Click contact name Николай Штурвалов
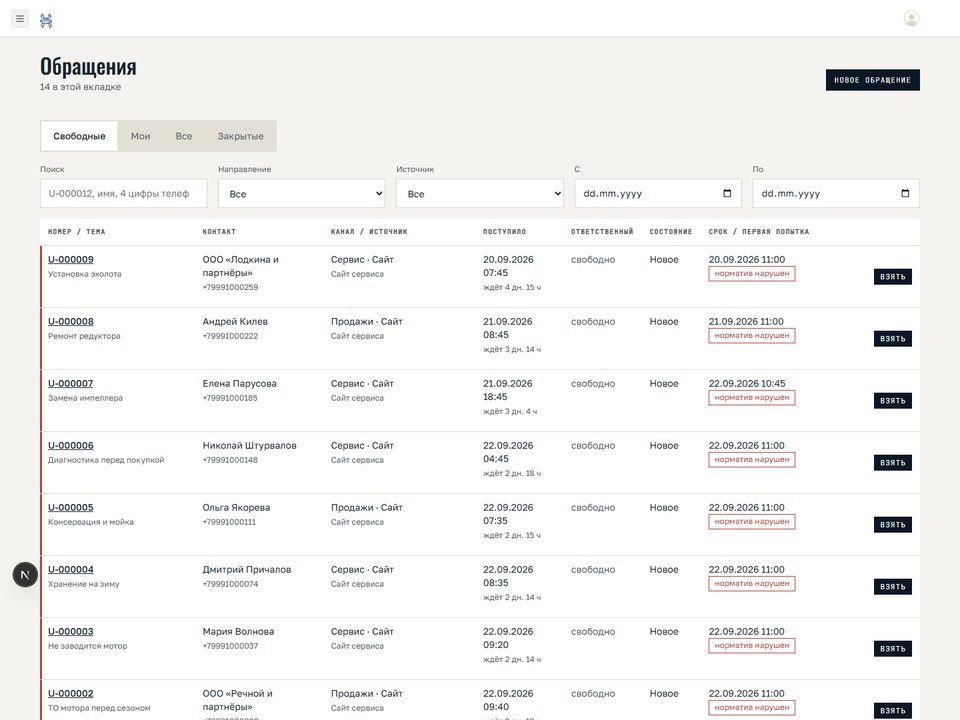The image size is (960, 720). point(249,446)
